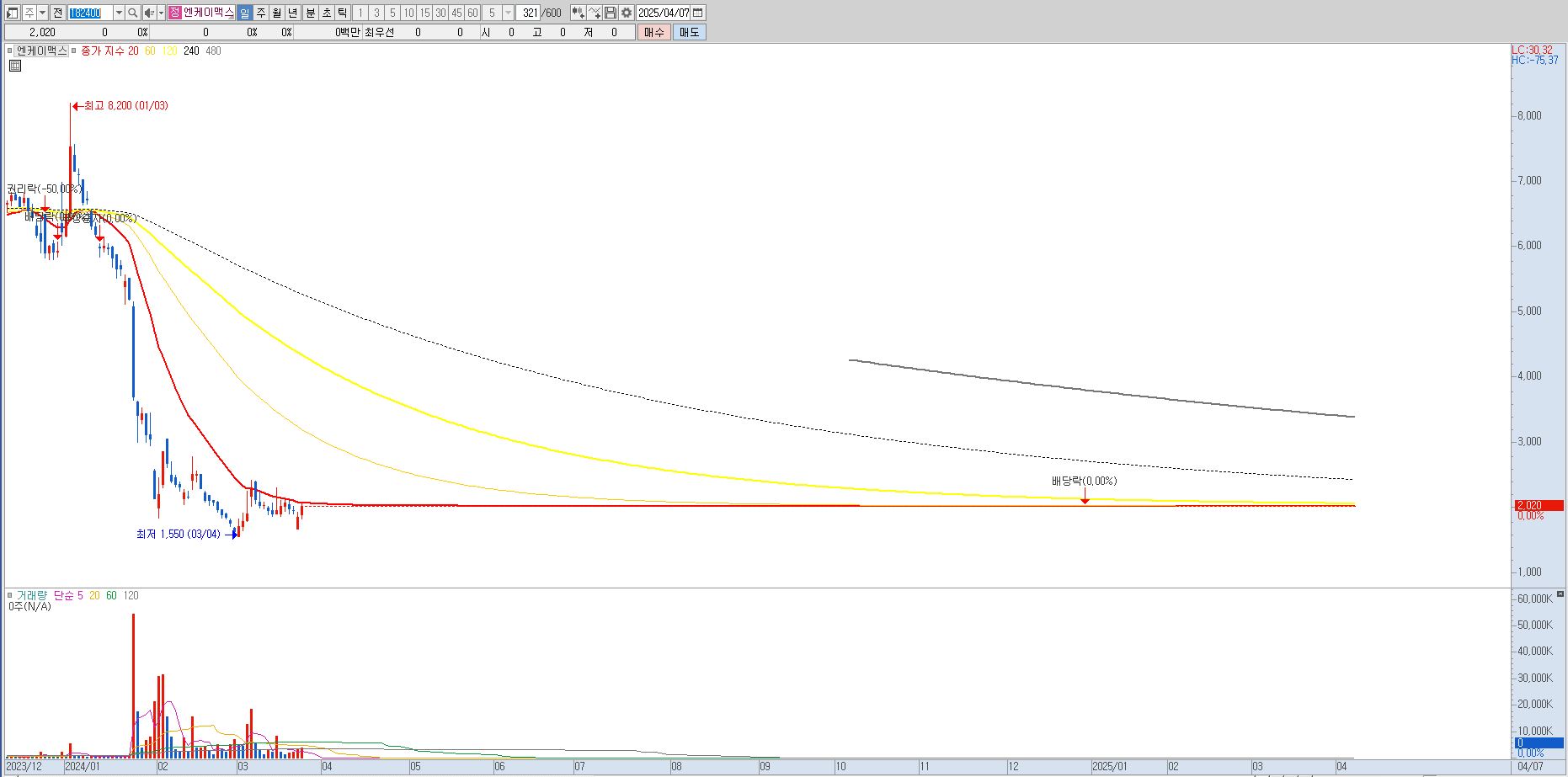
Task: Click the right-panel toggle icon by the volume axis
Action: click(1560, 595)
